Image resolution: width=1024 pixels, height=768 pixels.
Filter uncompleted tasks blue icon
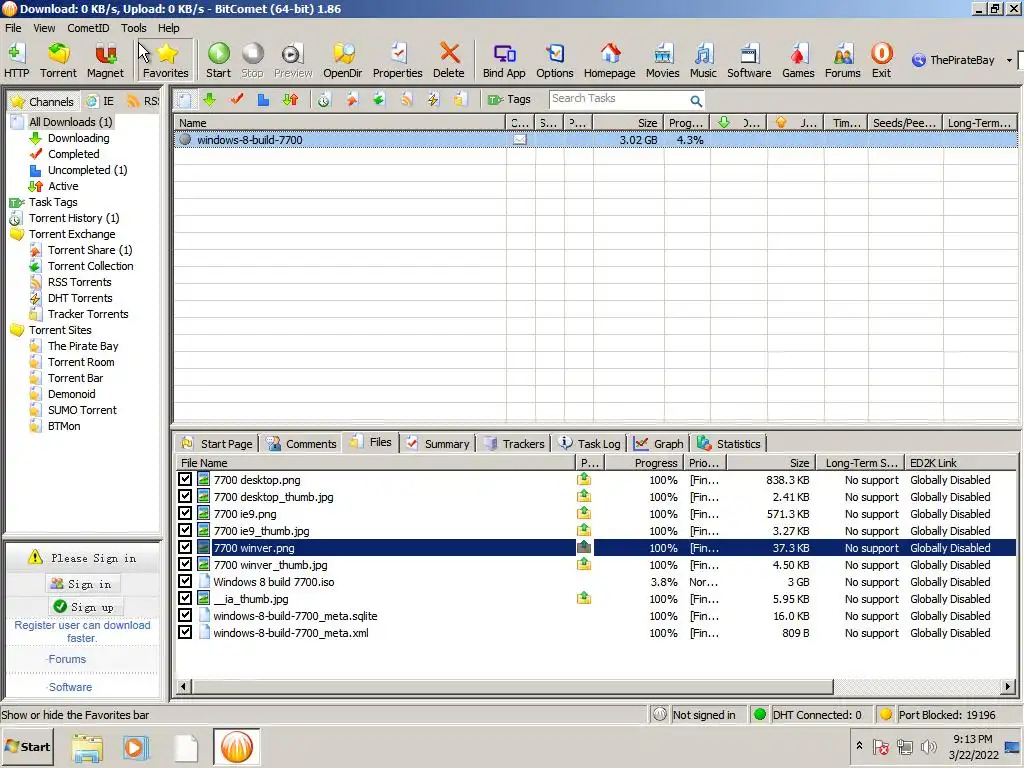click(263, 99)
